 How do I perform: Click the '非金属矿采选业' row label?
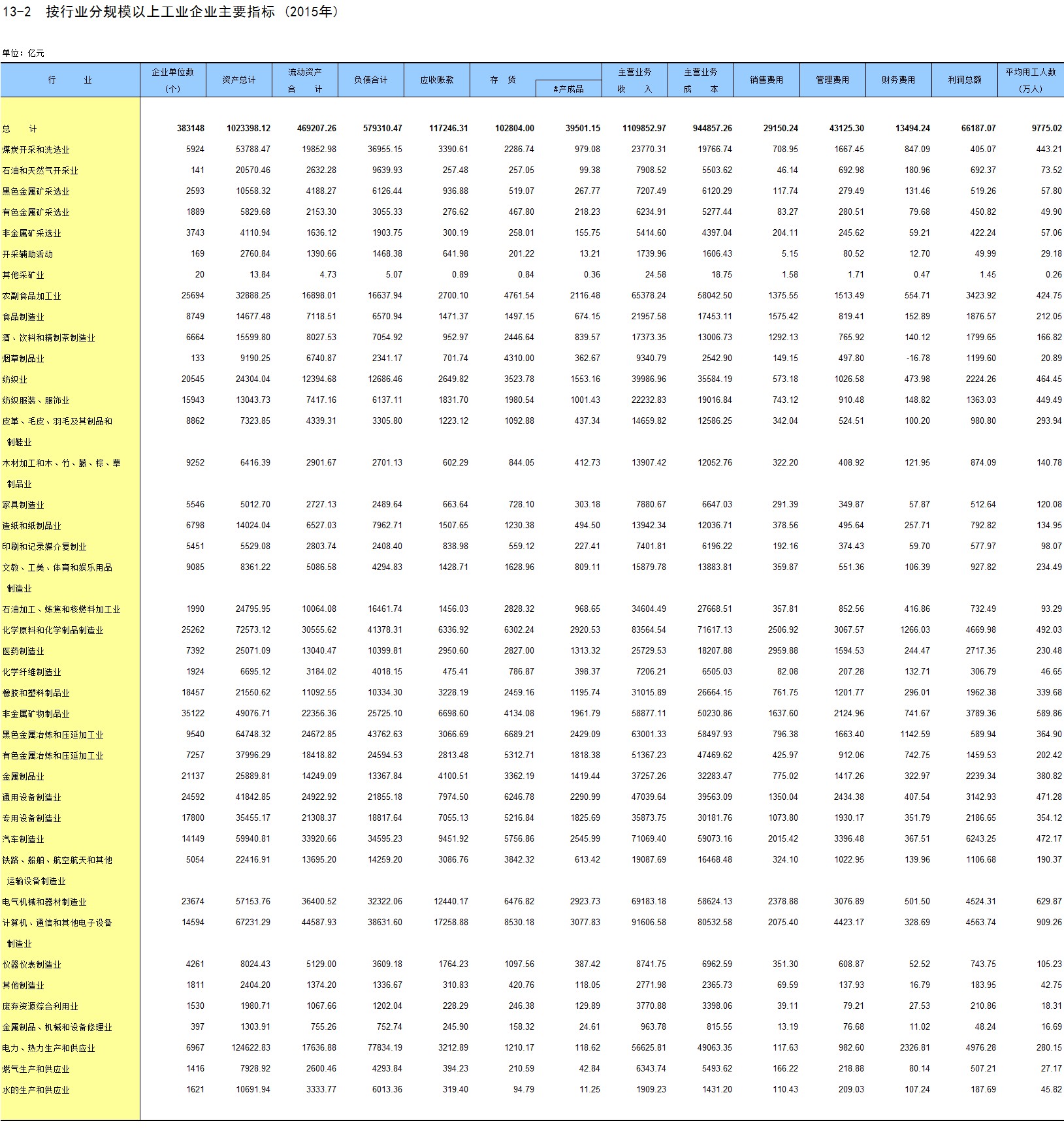[32, 233]
